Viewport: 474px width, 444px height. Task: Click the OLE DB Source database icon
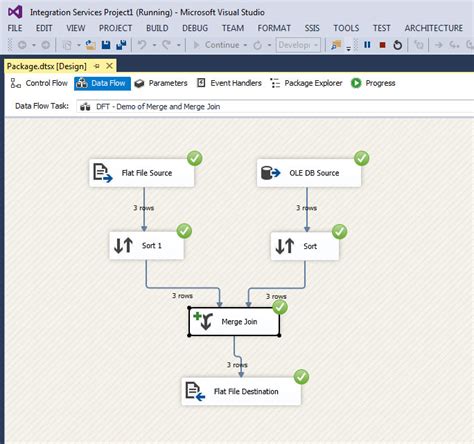click(270, 173)
